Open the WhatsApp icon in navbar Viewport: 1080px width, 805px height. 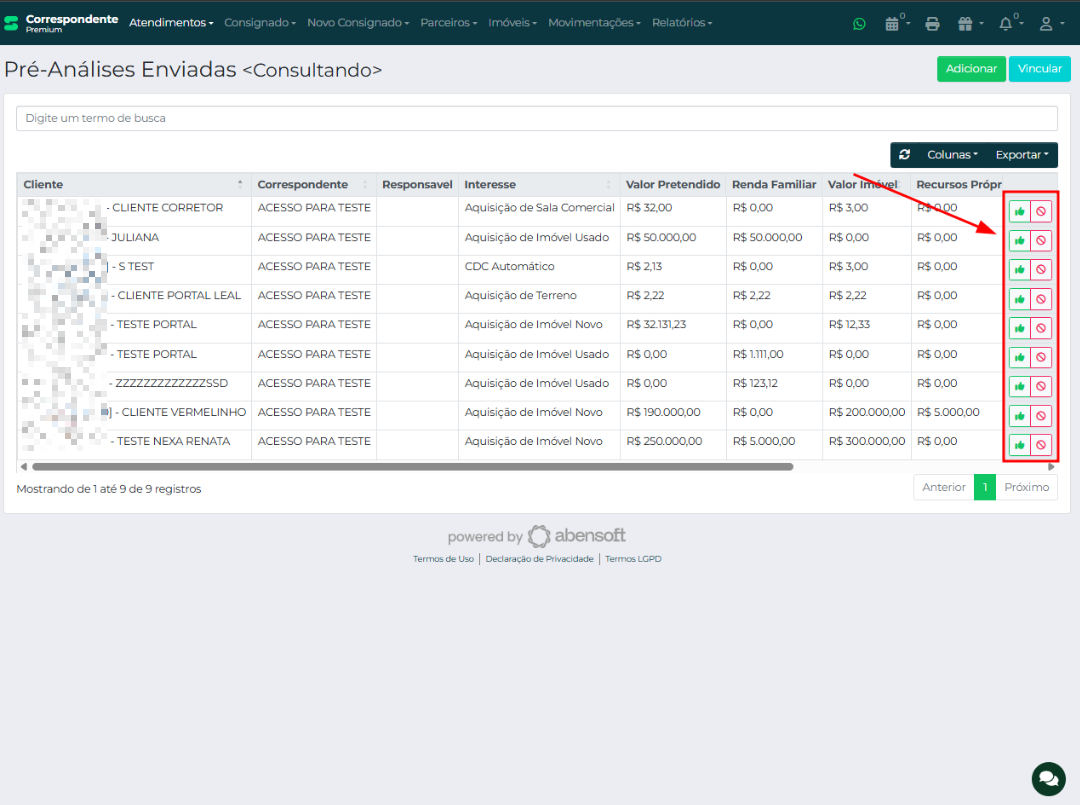859,23
